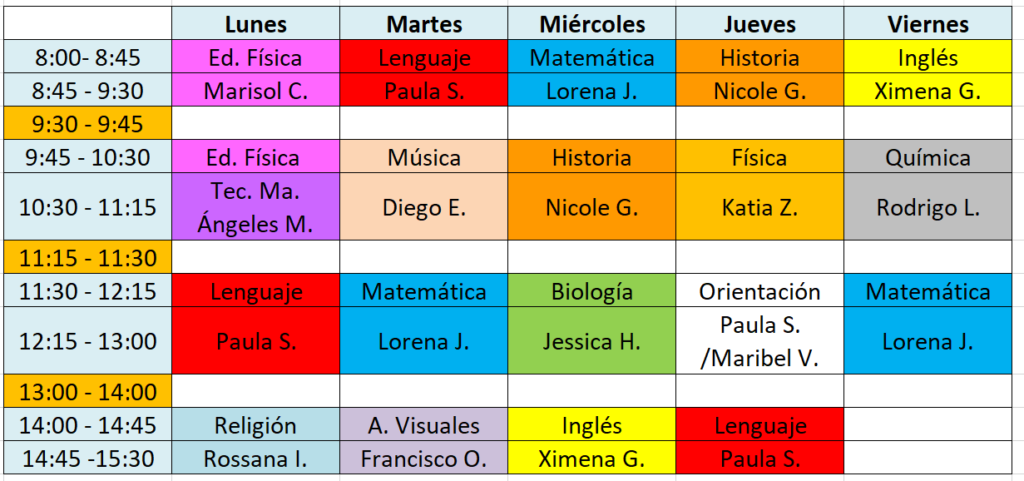
Task: Click the Katia Z. cell
Action: click(760, 207)
